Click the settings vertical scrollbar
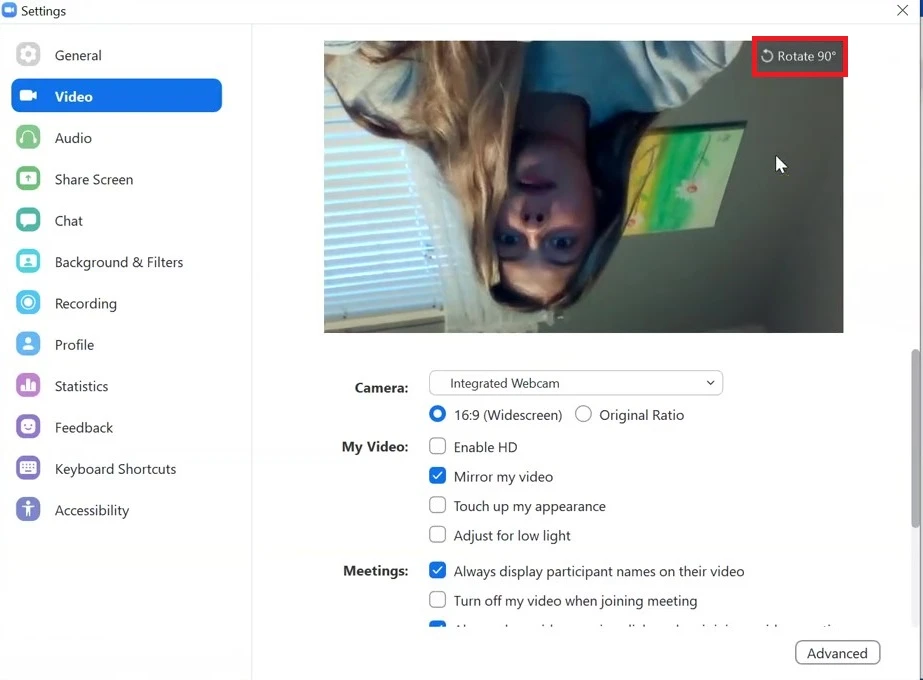 tap(915, 437)
